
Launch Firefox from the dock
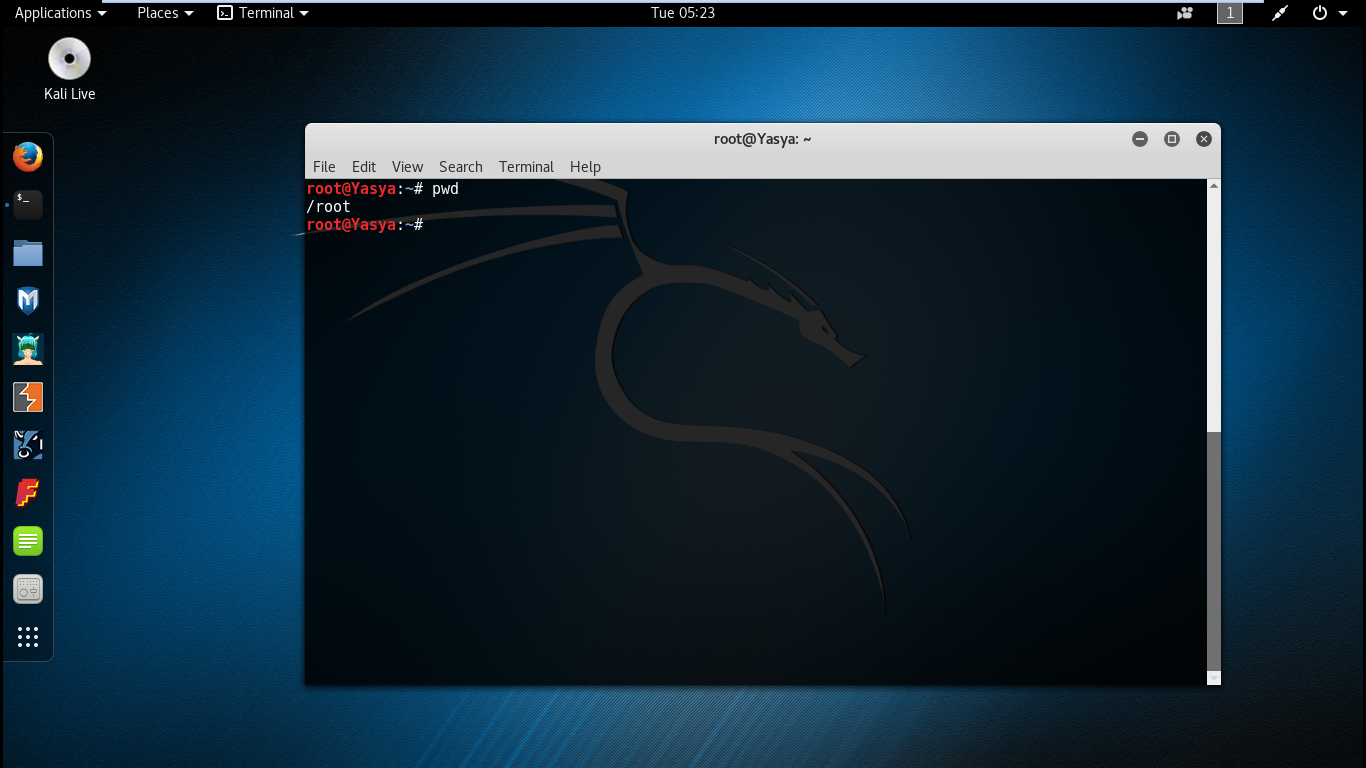tap(28, 157)
